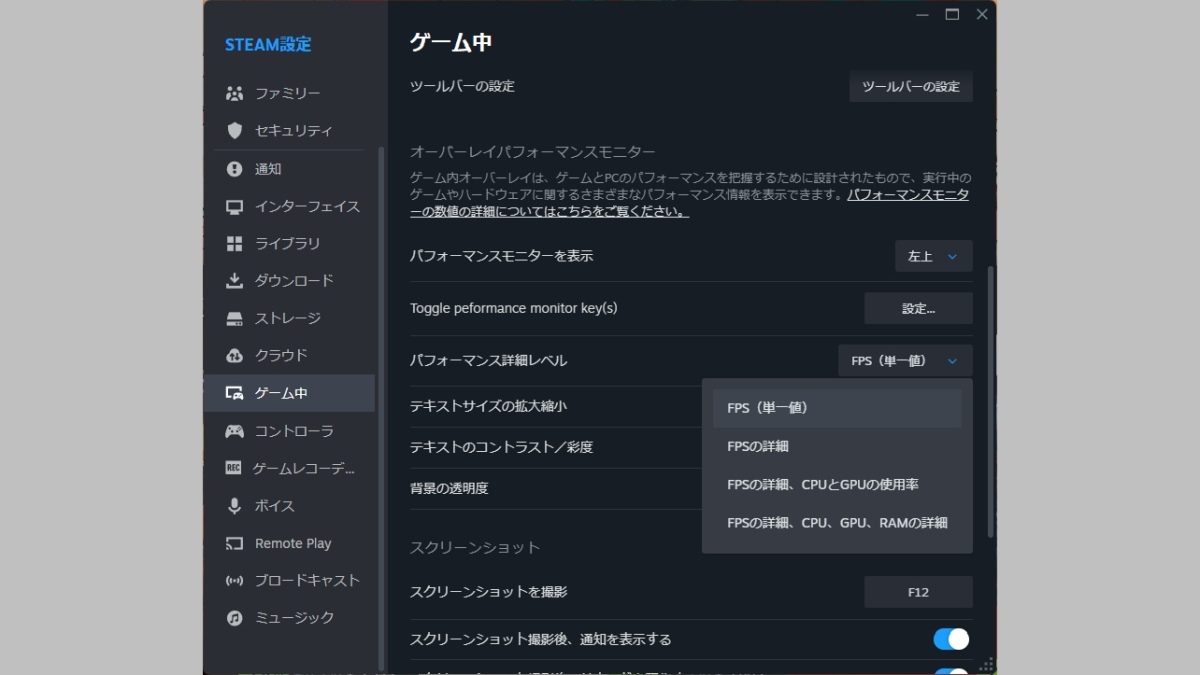The height and width of the screenshot is (675, 1200).
Task: Select クラウド settings
Action: 289,356
